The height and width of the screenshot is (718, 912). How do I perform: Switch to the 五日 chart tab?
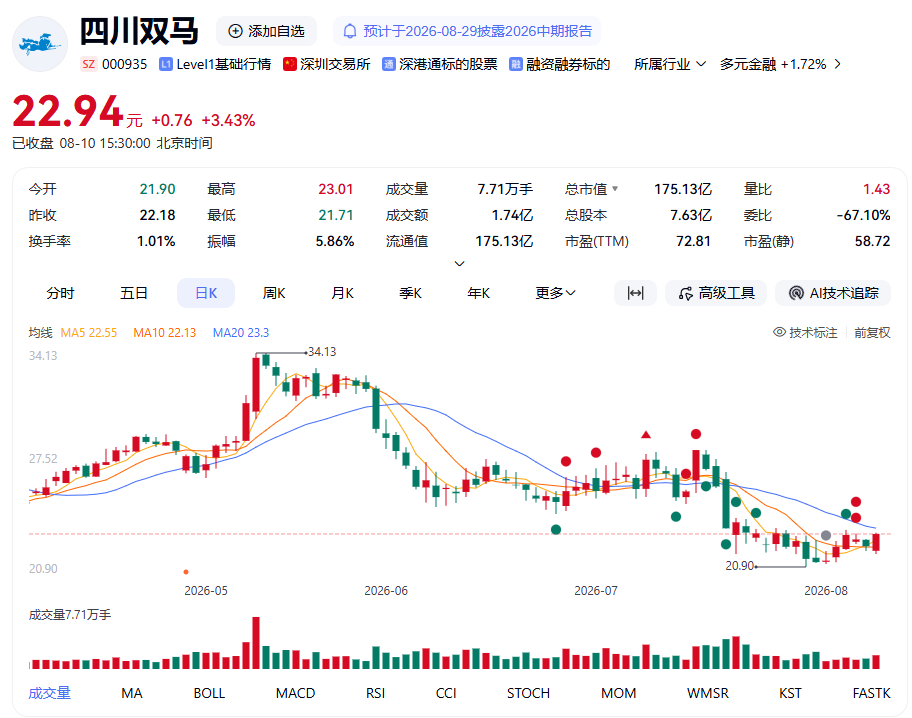pos(134,293)
